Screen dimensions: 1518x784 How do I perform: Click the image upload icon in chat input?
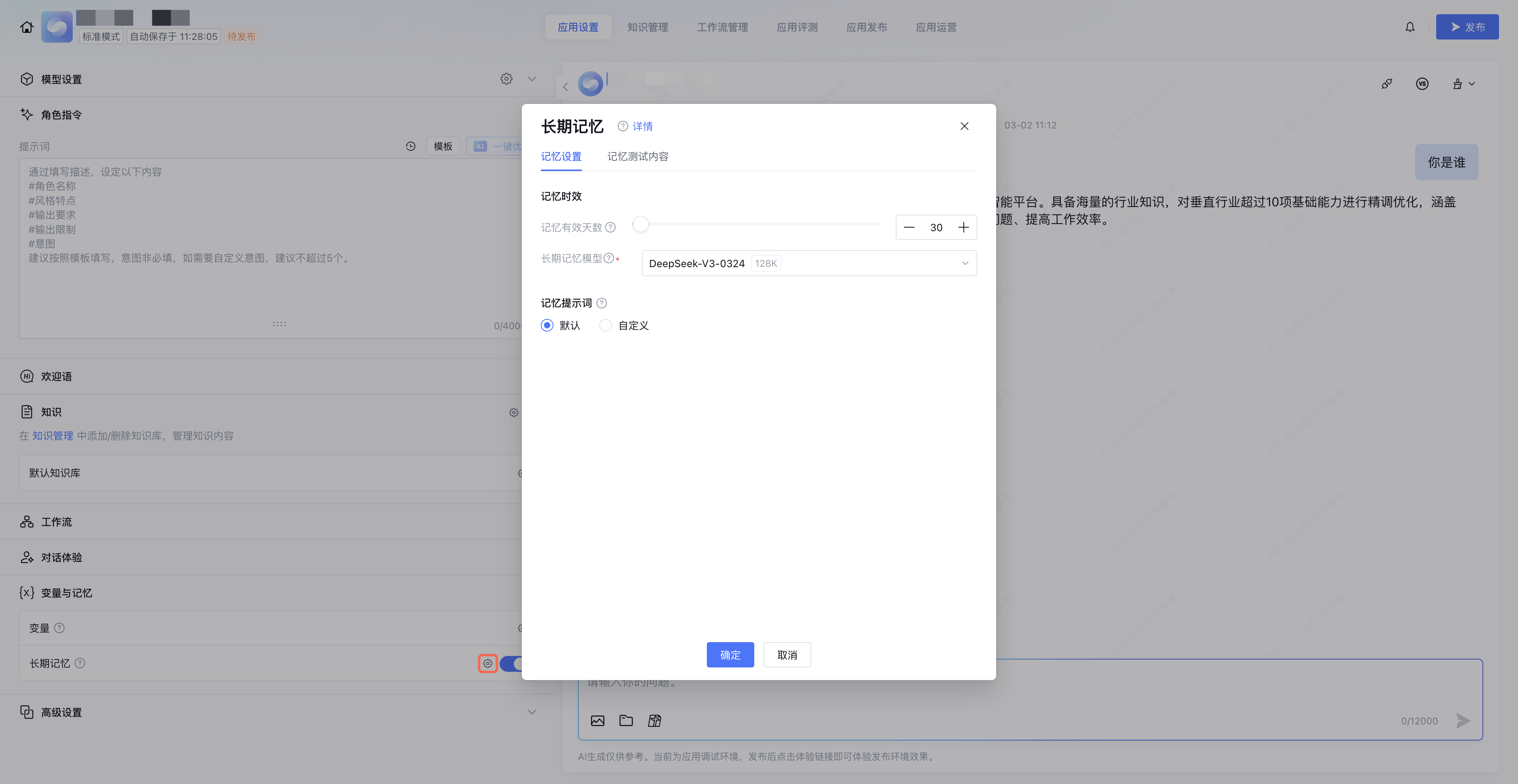tap(598, 720)
